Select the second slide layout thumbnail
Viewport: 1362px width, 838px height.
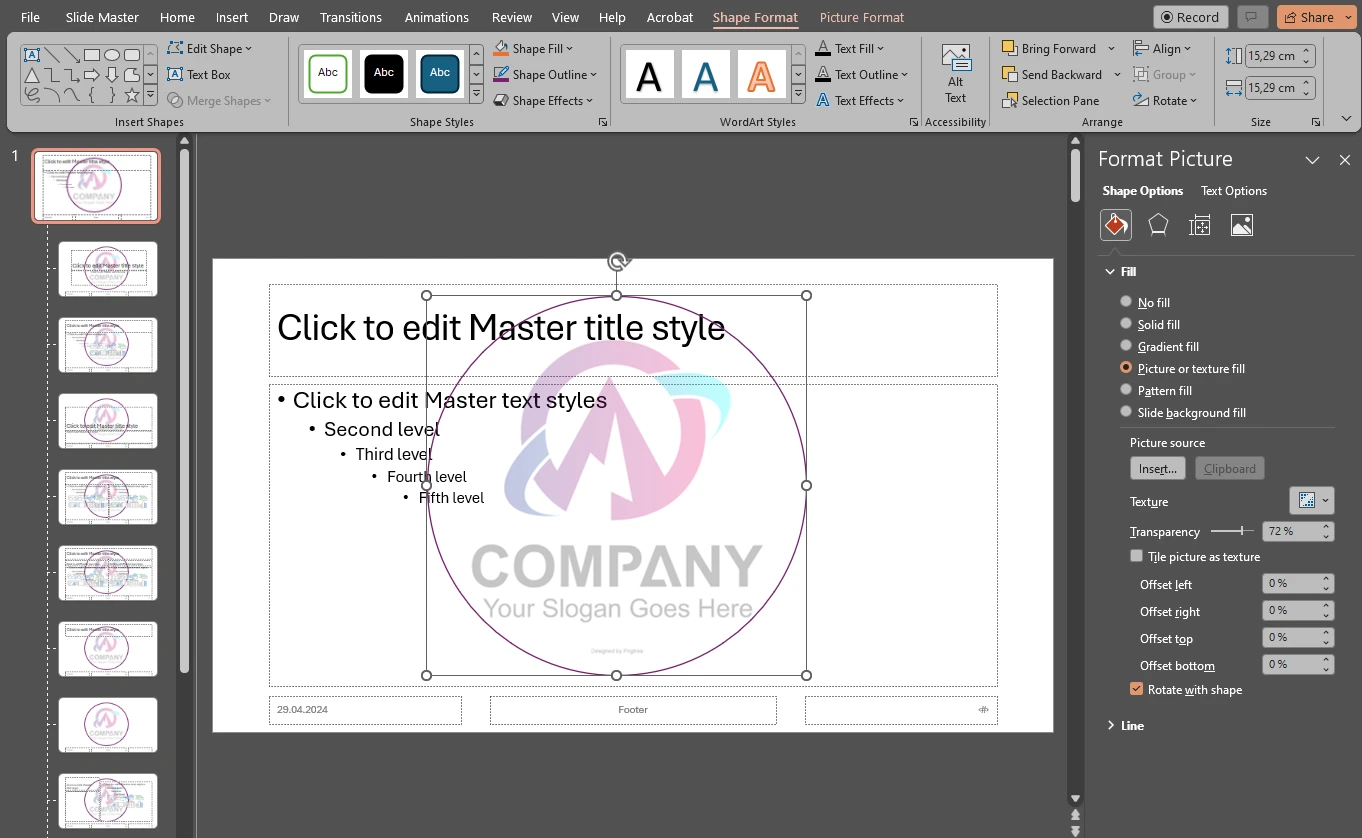pyautogui.click(x=107, y=268)
